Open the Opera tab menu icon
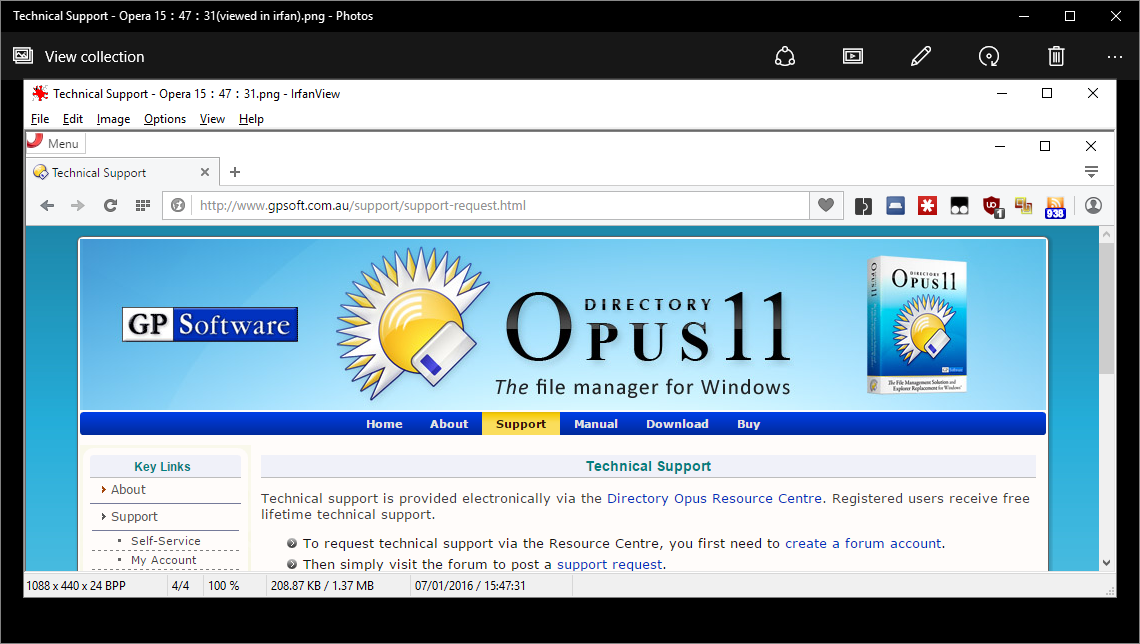 (1091, 172)
